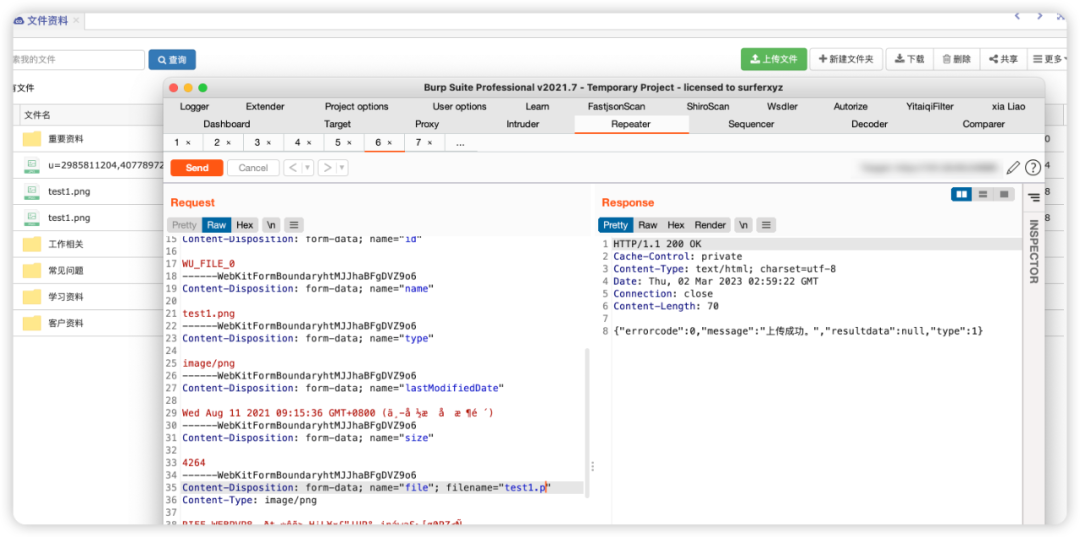
Task: Click the request pane vertical scrollbar
Action: coord(588,423)
